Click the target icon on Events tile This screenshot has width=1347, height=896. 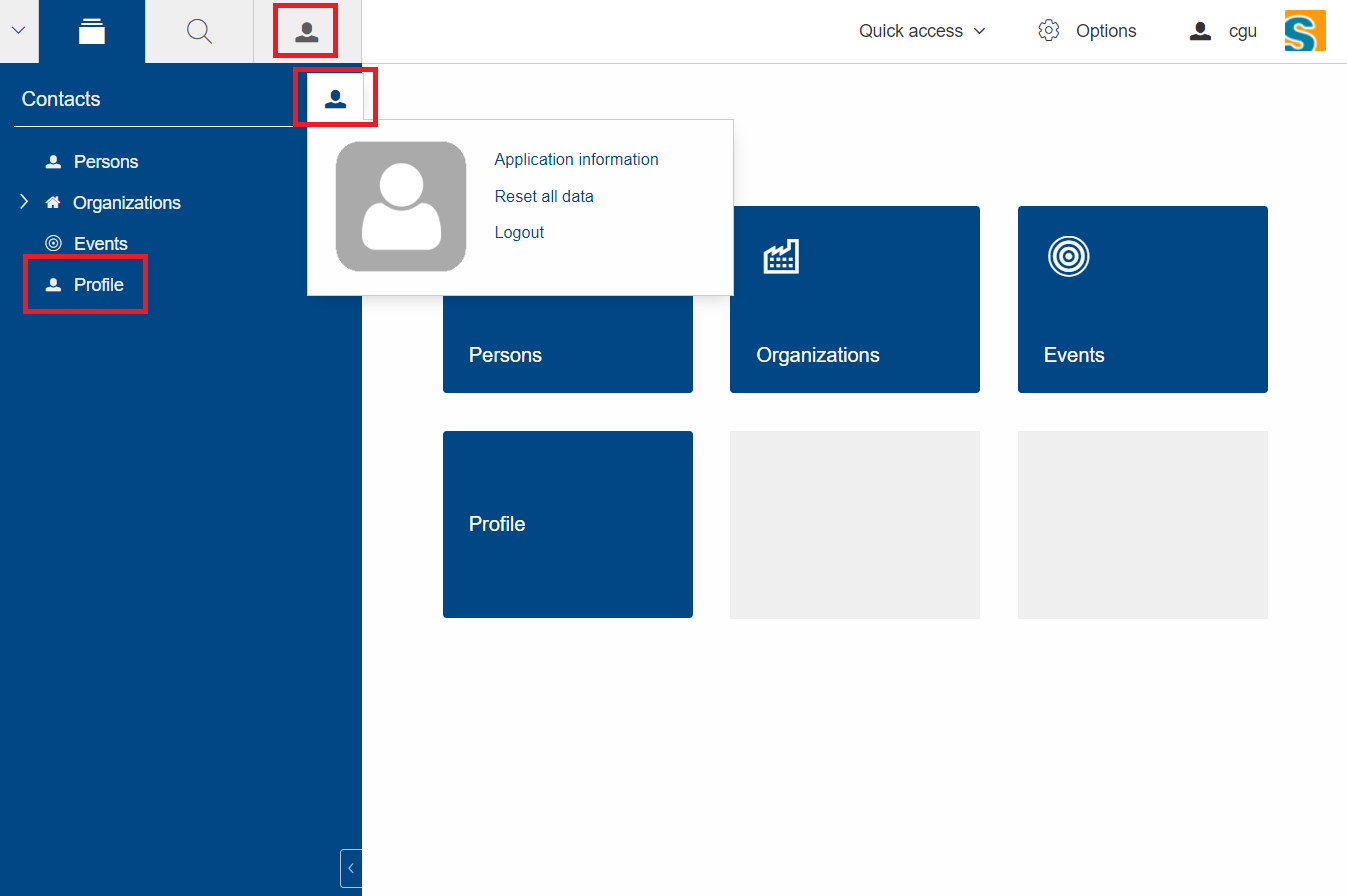click(1068, 256)
